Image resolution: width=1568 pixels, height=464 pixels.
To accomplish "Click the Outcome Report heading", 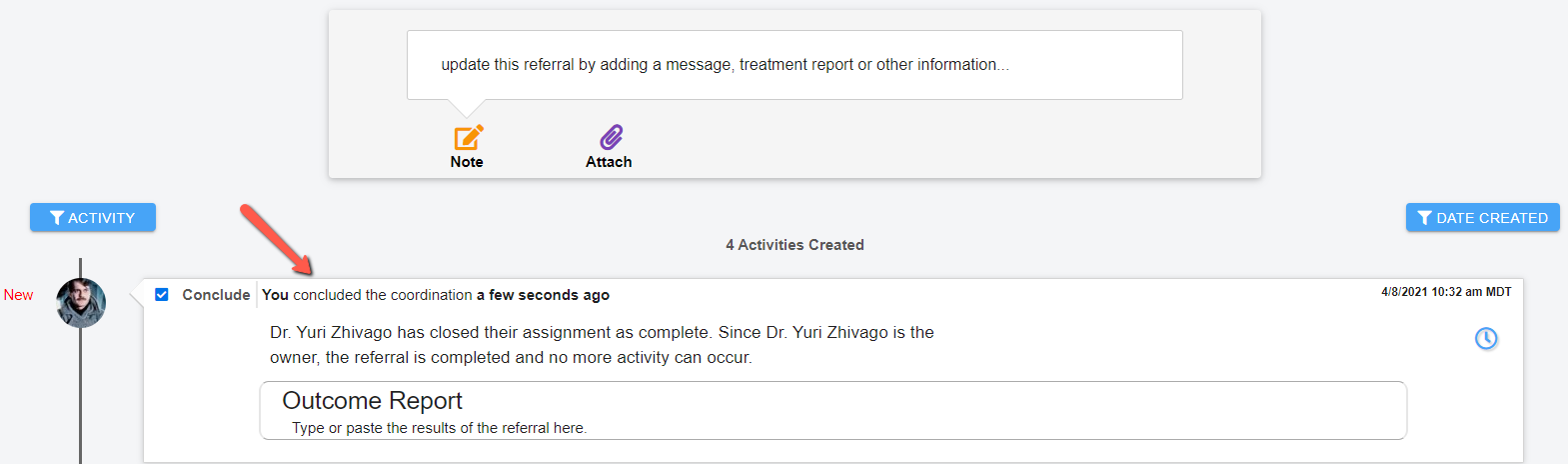I will [372, 401].
